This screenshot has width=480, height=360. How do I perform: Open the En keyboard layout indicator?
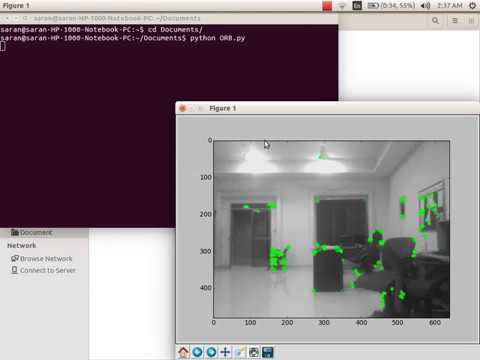click(357, 6)
